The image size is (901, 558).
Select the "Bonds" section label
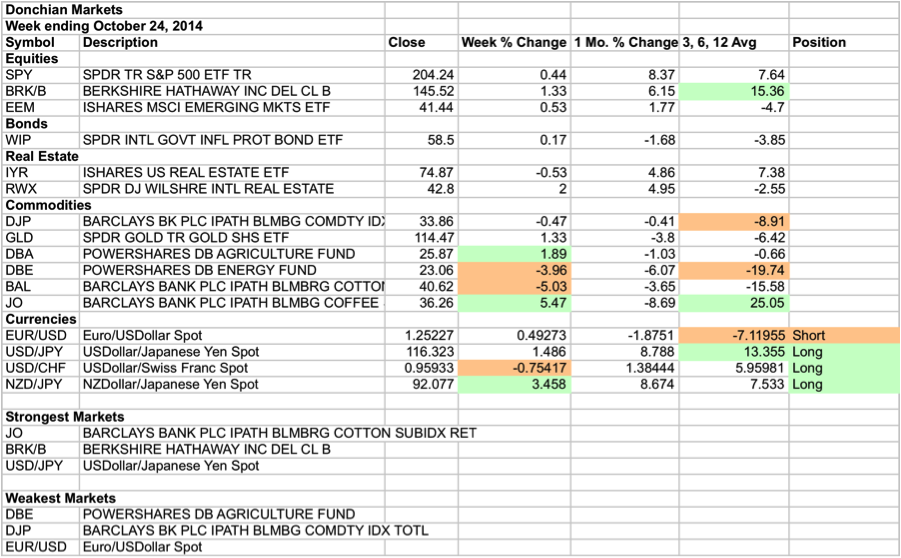pyautogui.click(x=41, y=124)
